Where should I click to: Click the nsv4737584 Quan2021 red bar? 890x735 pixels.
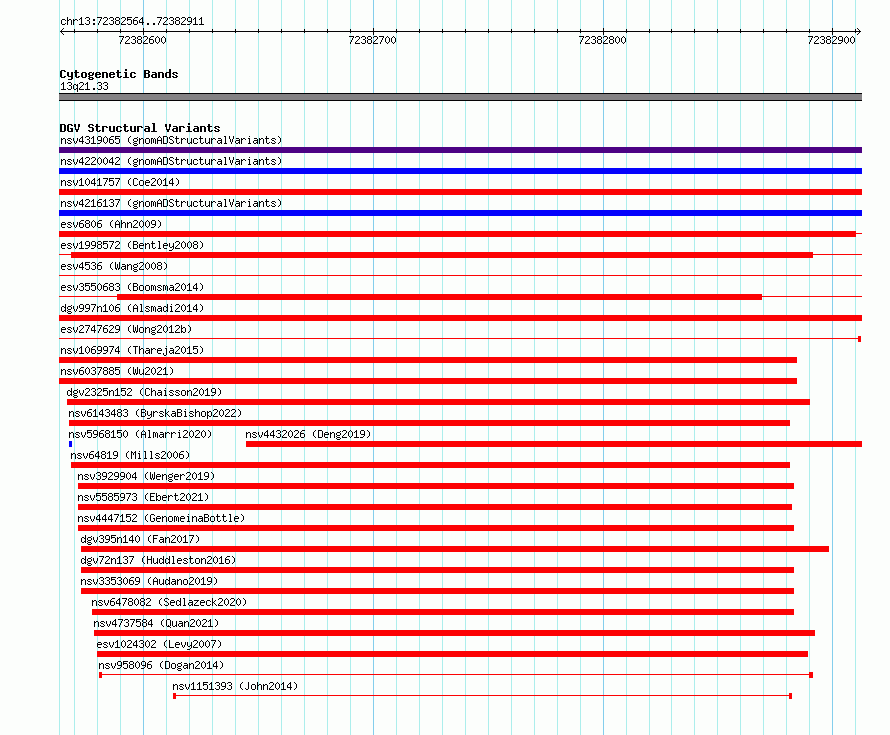point(454,633)
